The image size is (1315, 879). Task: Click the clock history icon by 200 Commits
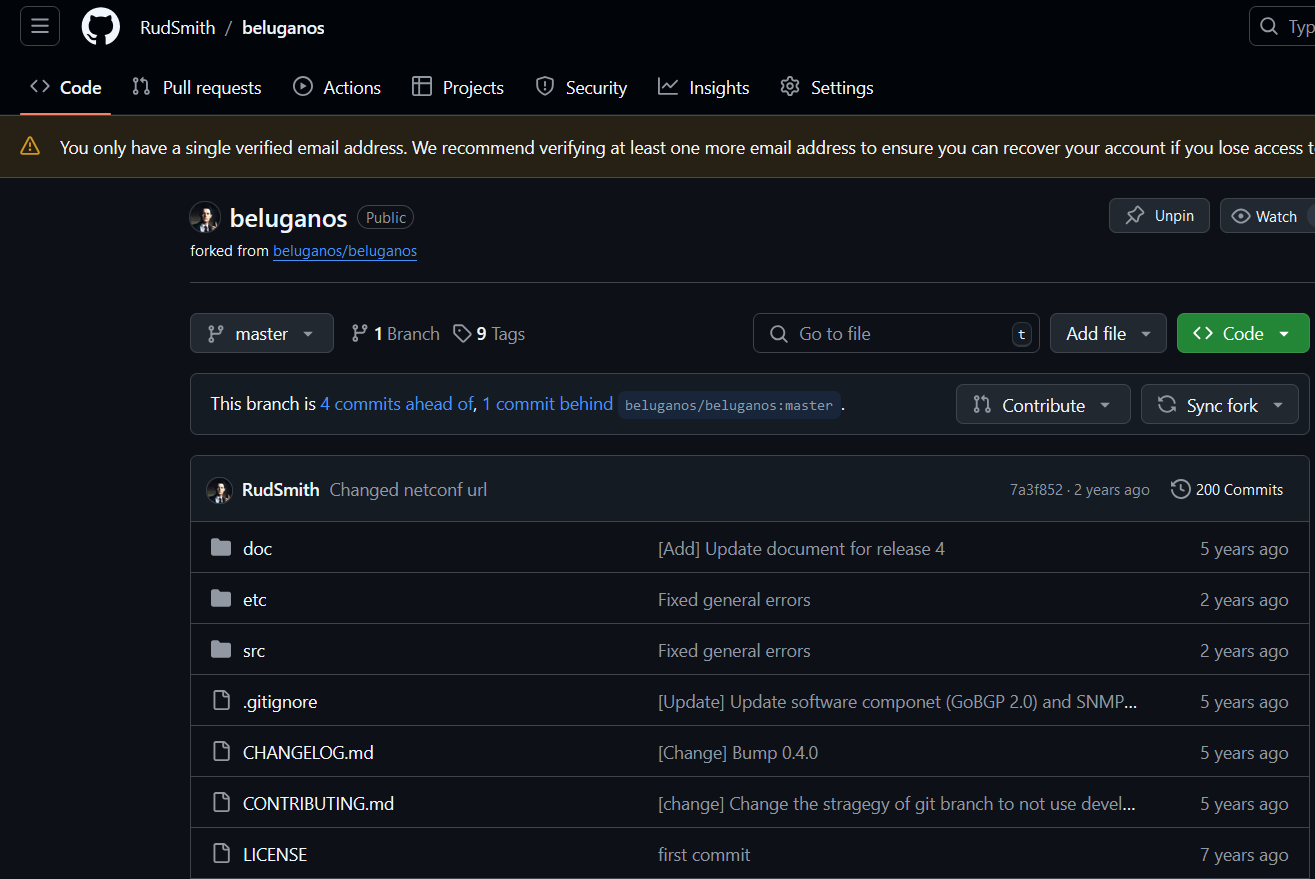click(1181, 489)
